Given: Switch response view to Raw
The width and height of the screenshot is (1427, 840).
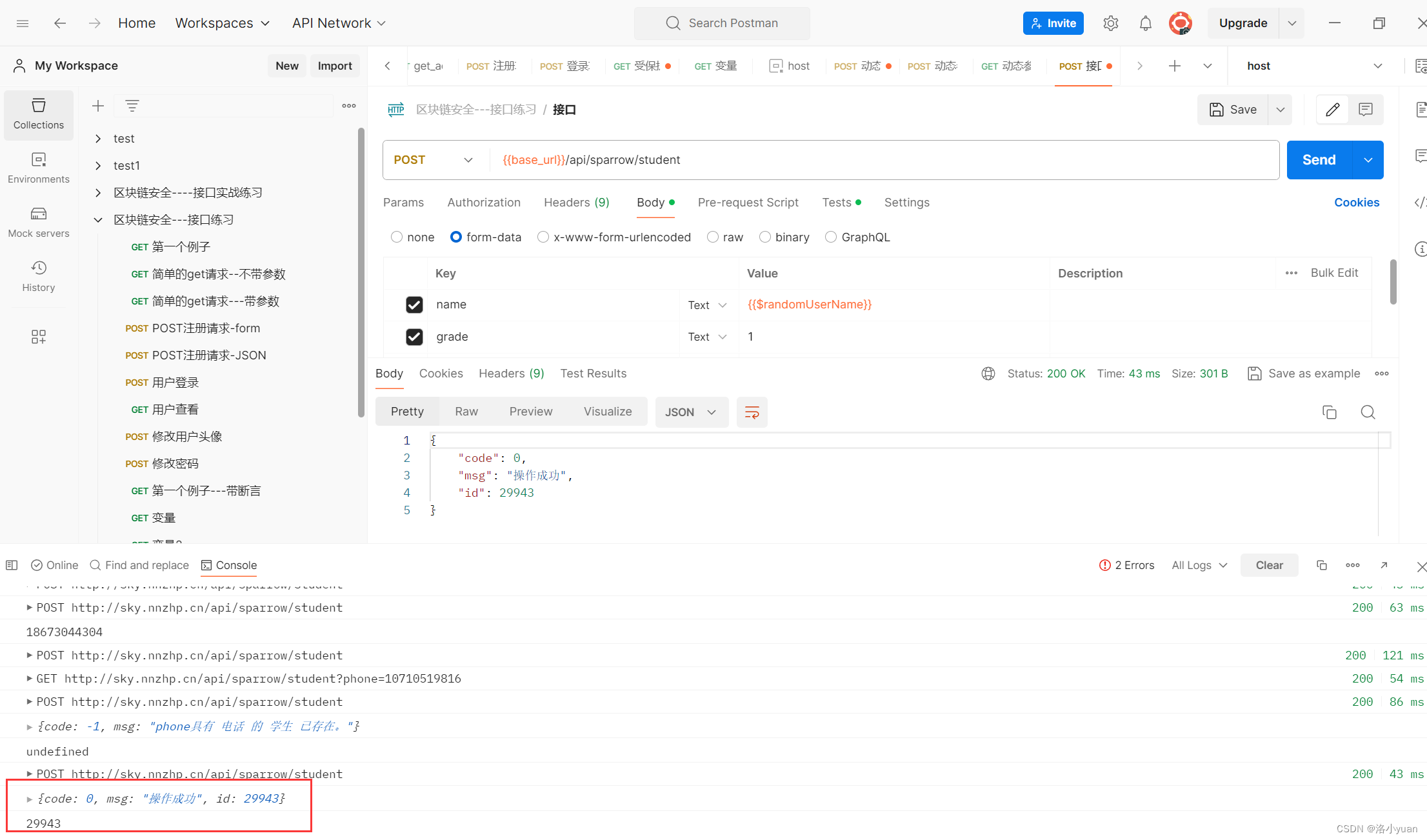Looking at the screenshot, I should click(466, 412).
